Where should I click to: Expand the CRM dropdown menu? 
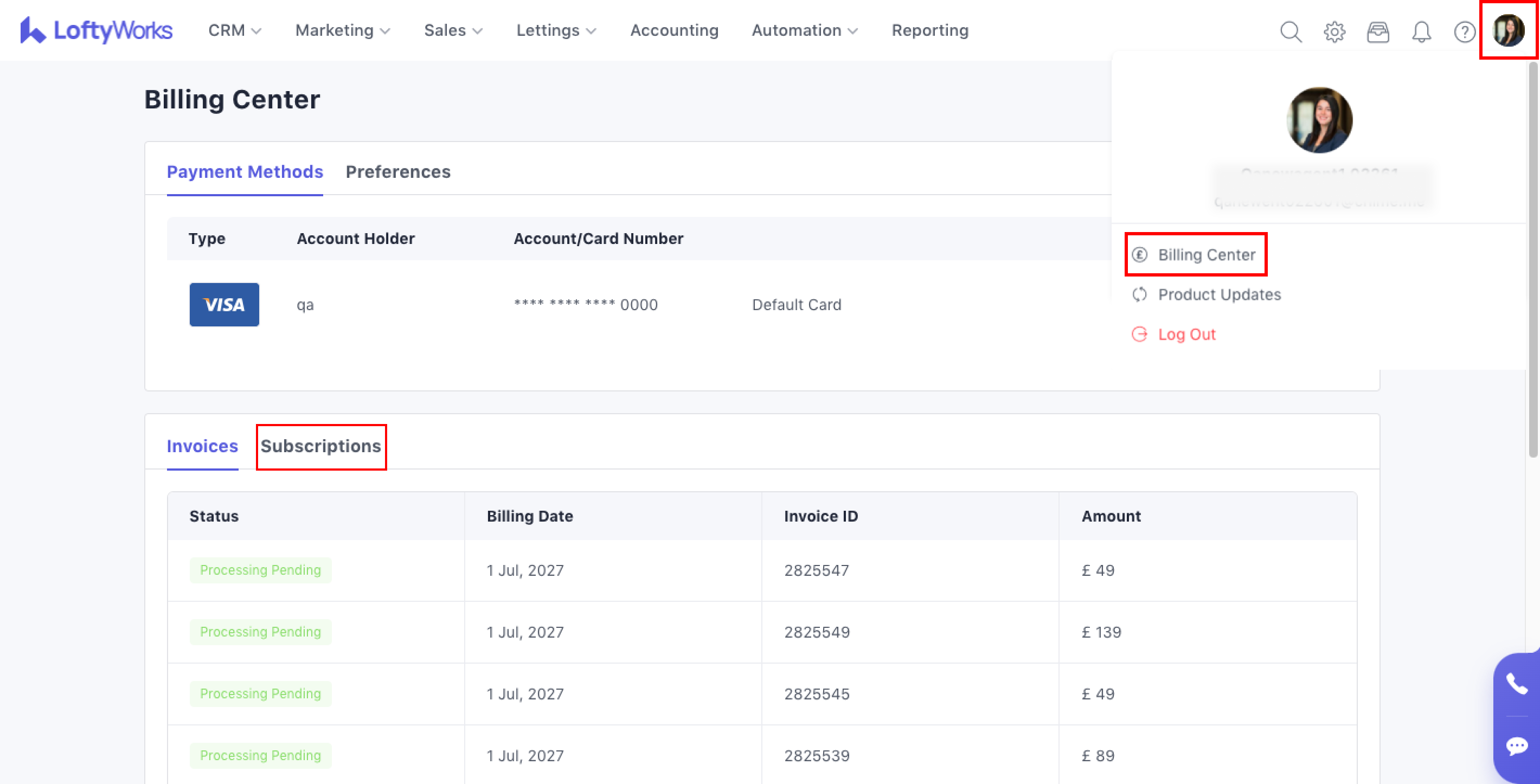(x=234, y=30)
